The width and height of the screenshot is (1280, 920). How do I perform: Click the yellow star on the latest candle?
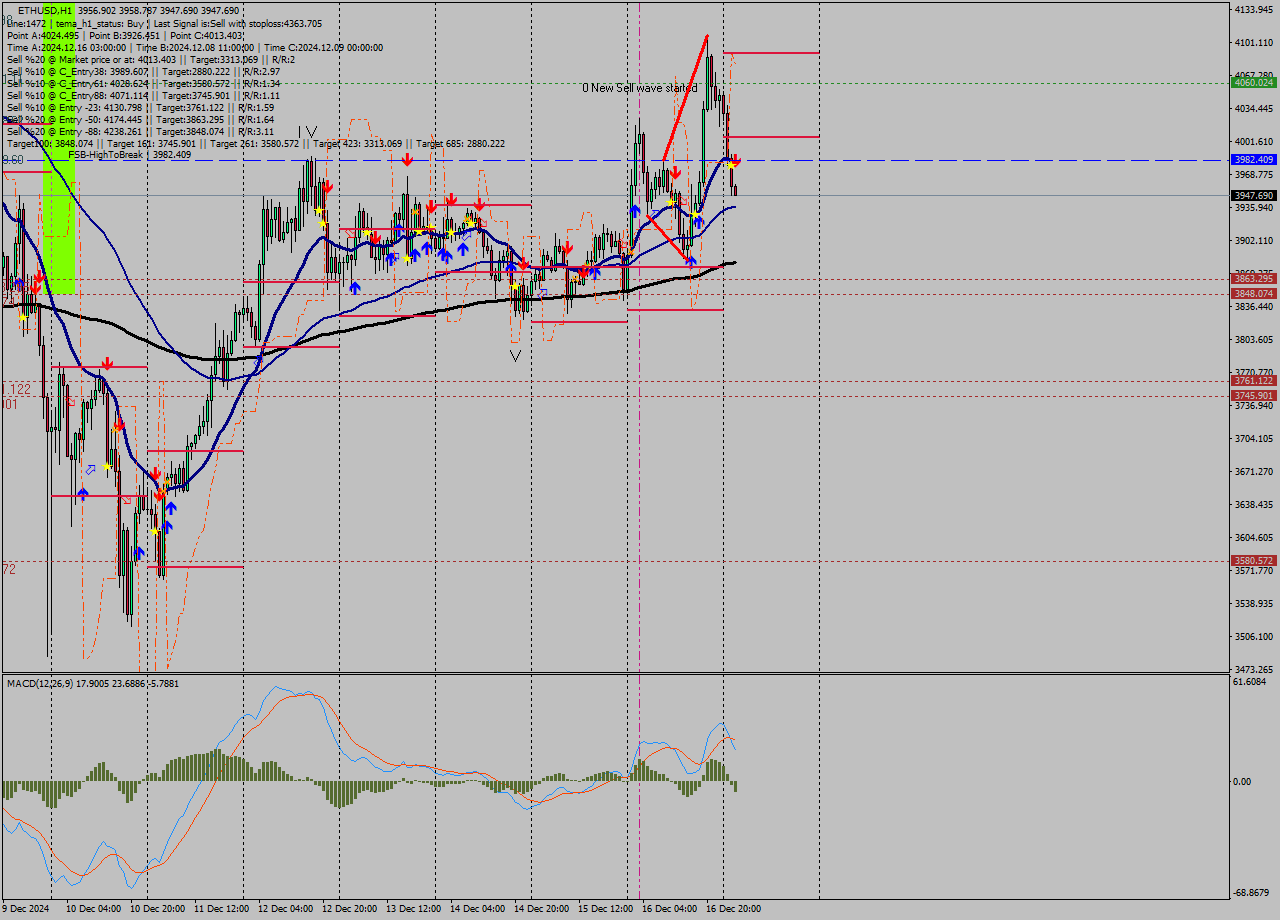click(x=732, y=165)
